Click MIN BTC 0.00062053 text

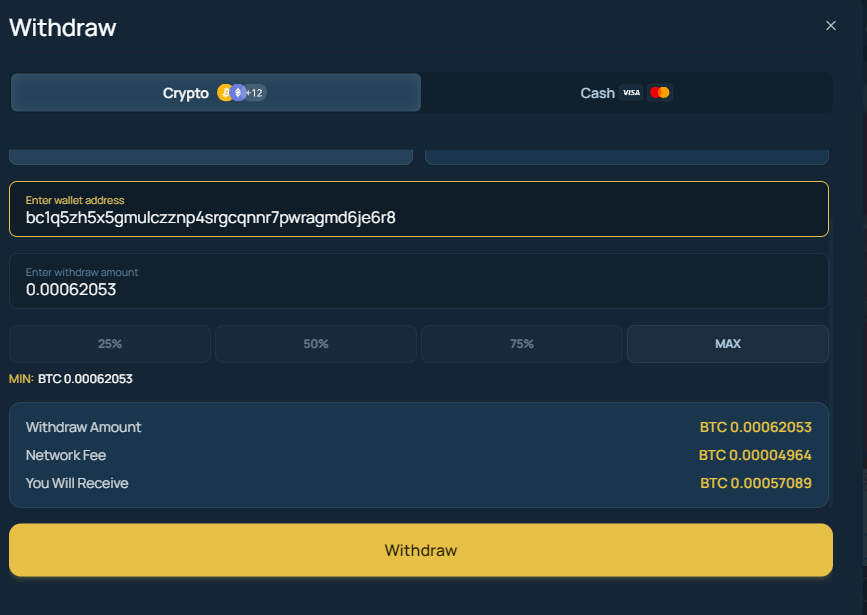(x=71, y=379)
